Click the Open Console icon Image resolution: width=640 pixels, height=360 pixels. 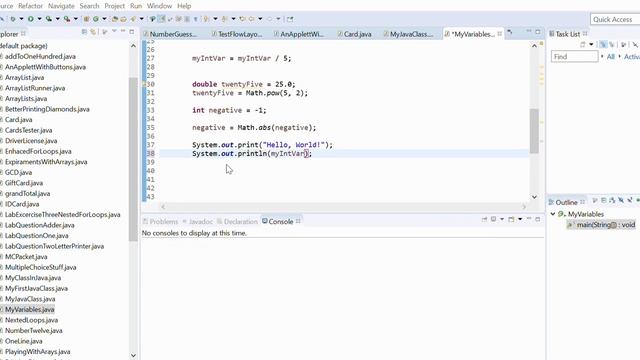tap(511, 219)
